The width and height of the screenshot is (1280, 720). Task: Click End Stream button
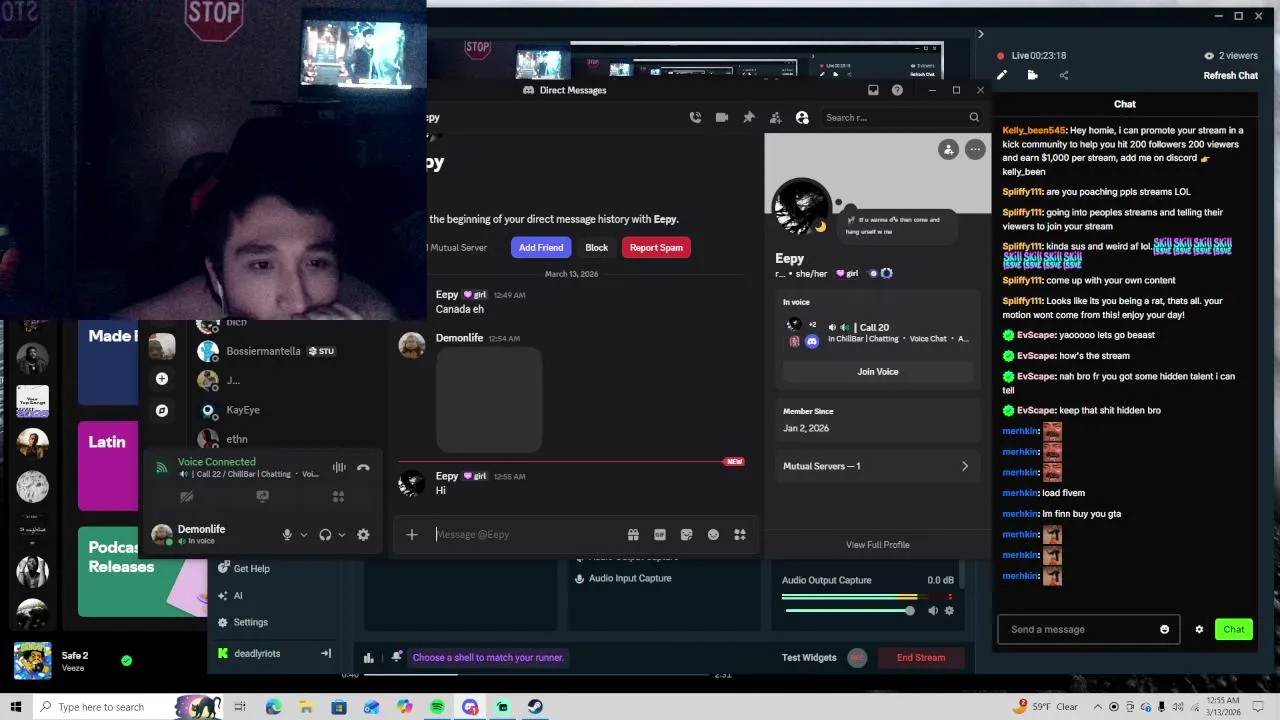tap(921, 657)
